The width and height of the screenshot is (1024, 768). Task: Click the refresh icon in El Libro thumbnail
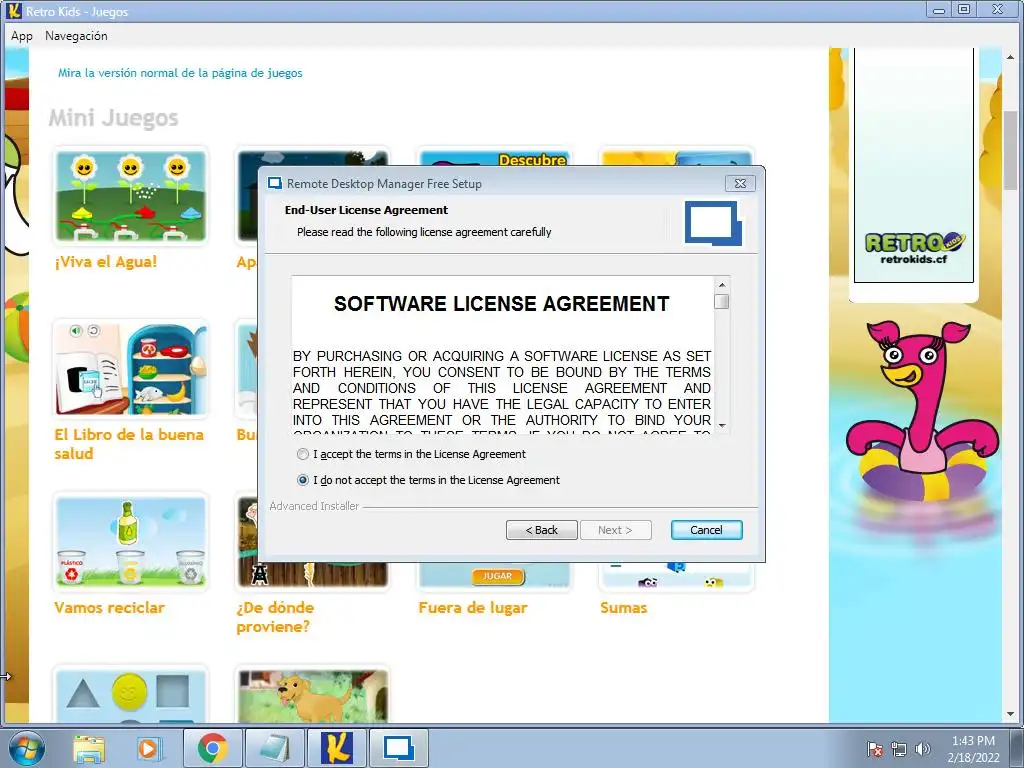[94, 330]
